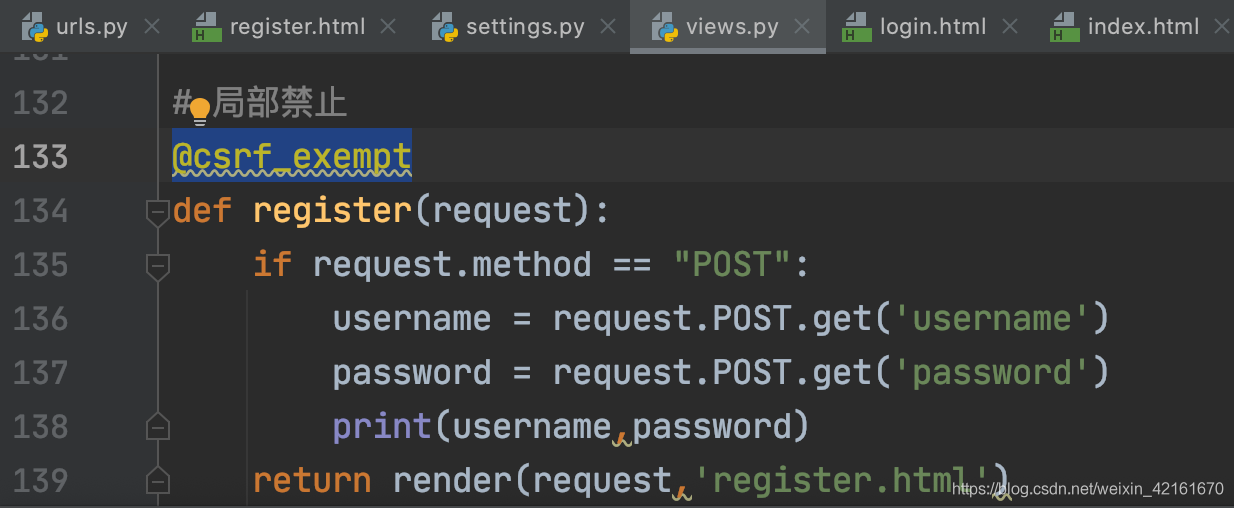Screen dimensions: 1234x508
Task: Click the highlighted @csrf_exempt decorator
Action: coord(291,157)
